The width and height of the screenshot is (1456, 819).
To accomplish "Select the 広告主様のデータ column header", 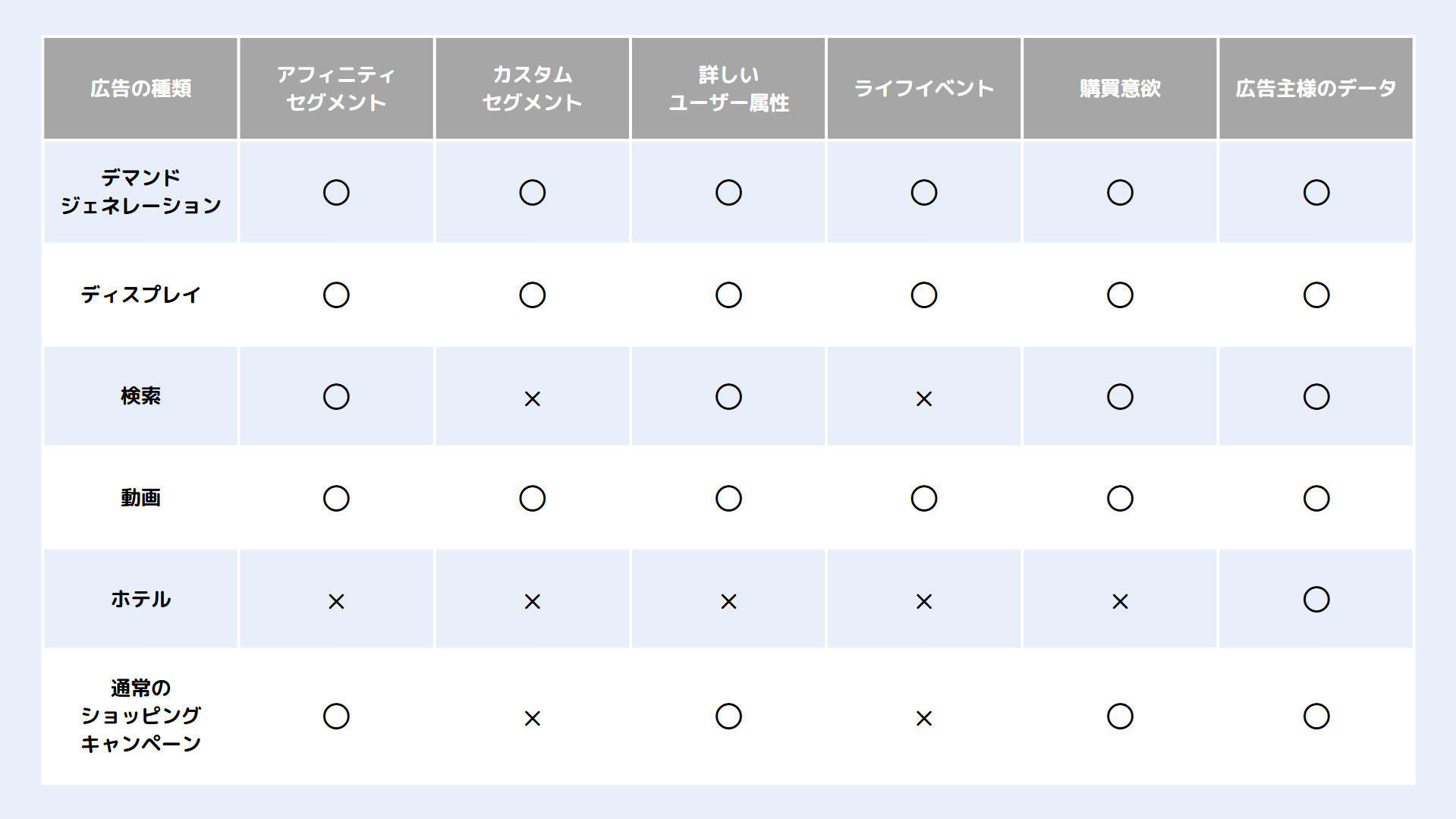I will 1316,88.
